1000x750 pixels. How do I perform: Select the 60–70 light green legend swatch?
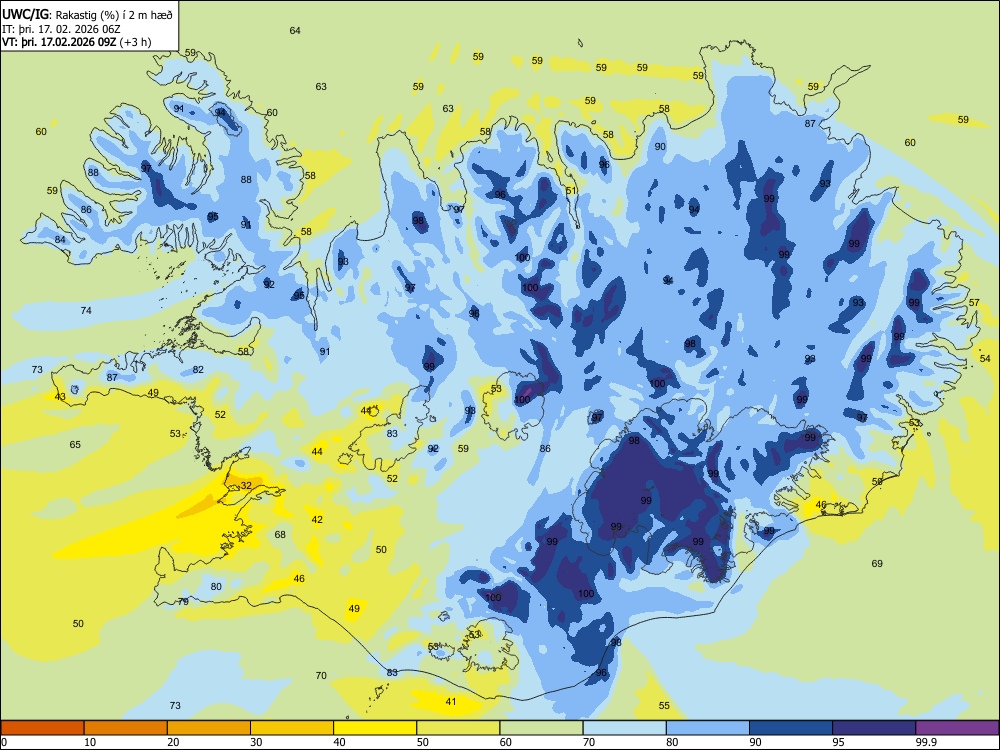pos(541,728)
